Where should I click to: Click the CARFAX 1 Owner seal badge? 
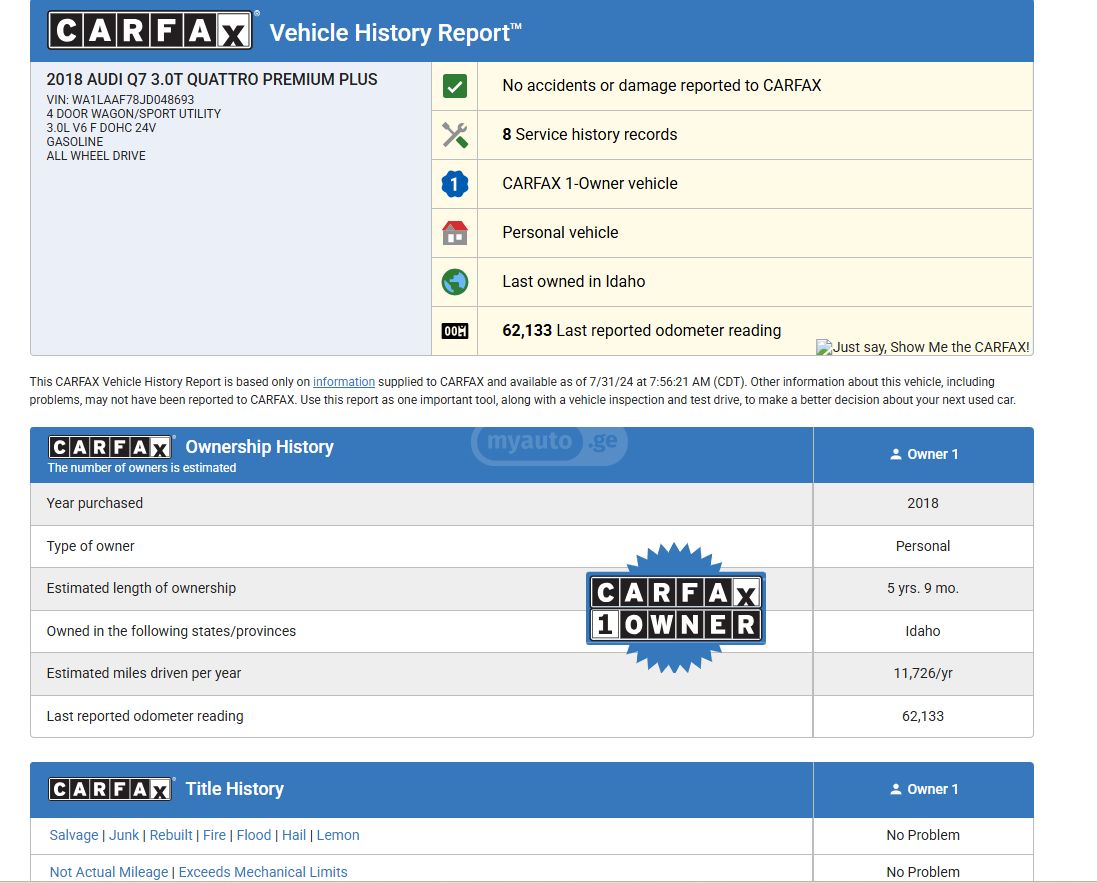676,607
